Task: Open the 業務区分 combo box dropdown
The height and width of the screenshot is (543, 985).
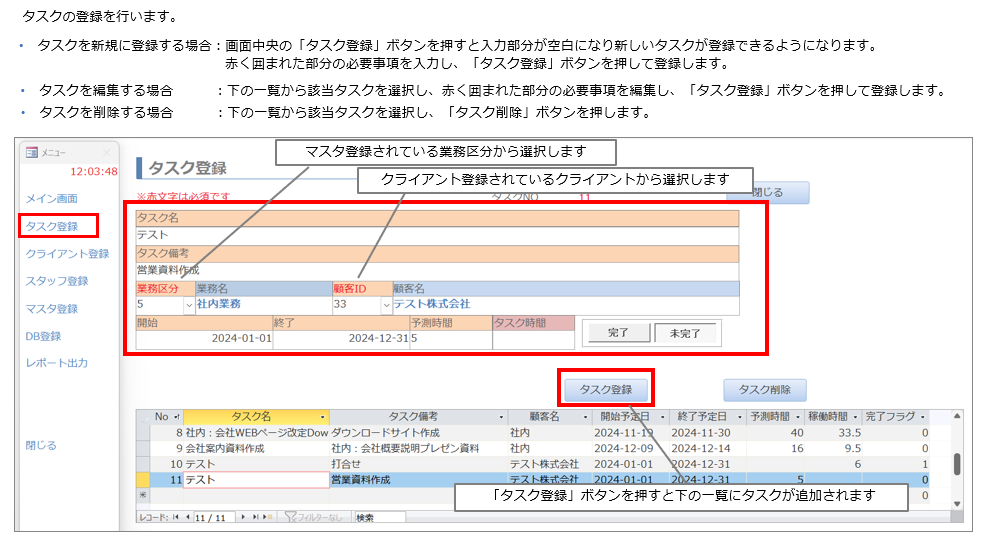Action: pos(189,305)
